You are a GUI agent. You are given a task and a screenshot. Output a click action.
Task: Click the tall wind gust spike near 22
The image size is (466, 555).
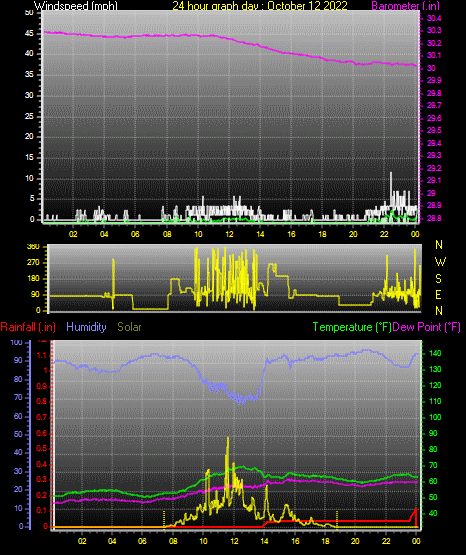tap(391, 189)
